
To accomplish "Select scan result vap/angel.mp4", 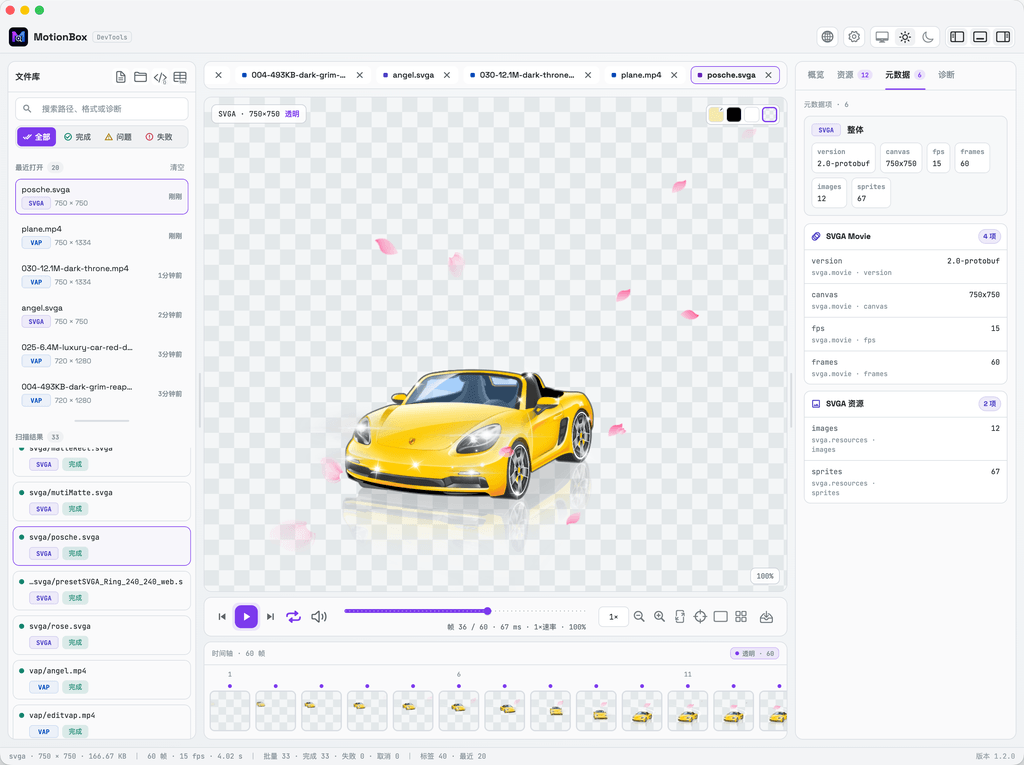I will pyautogui.click(x=102, y=679).
